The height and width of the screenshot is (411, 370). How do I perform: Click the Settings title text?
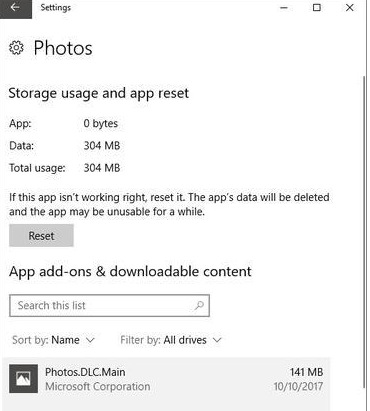coord(56,8)
